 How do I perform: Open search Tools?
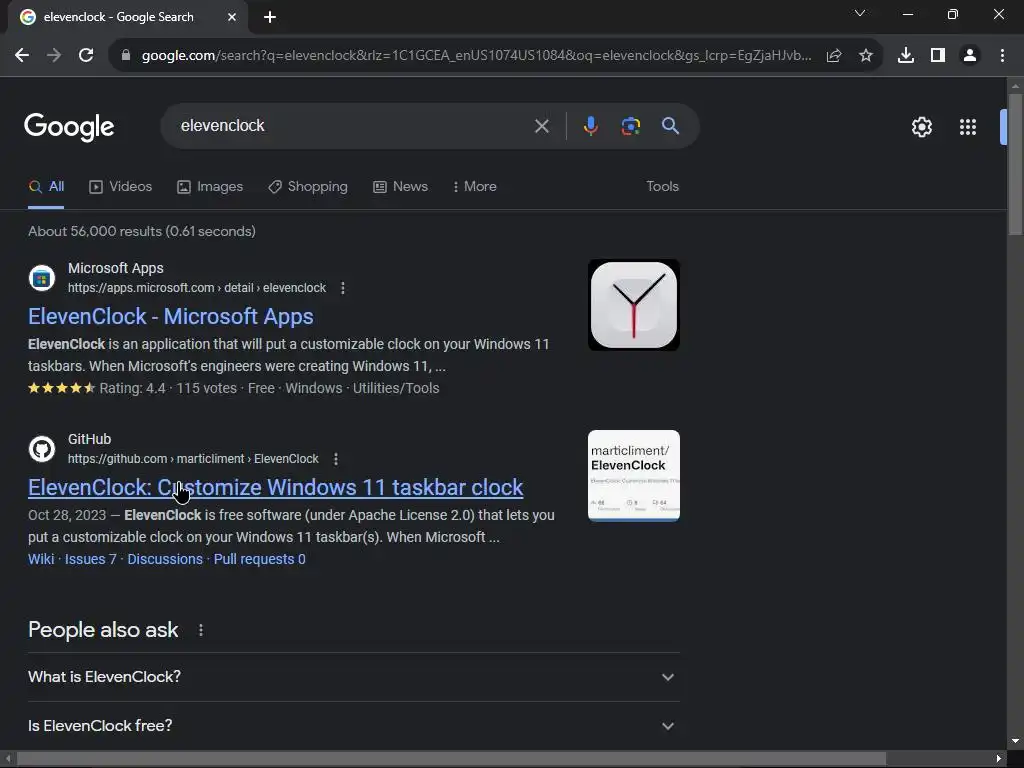662,187
